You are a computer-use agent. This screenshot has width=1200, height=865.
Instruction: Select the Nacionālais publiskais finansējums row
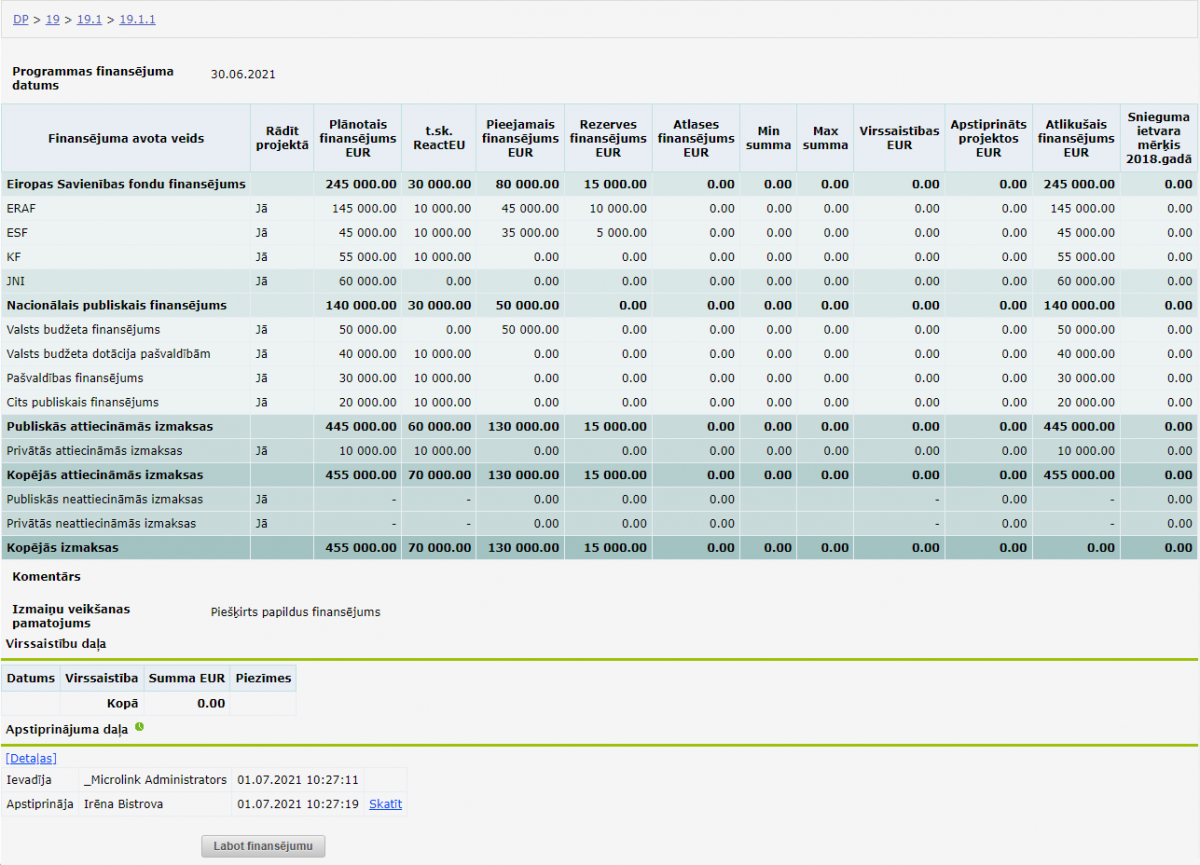pyautogui.click(x=117, y=306)
